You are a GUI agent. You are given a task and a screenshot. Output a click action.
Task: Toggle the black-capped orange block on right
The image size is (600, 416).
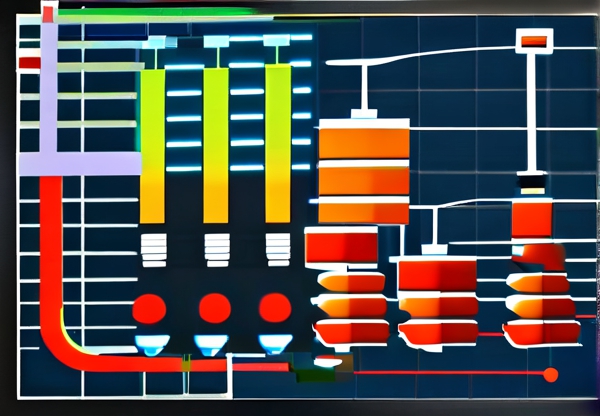click(531, 208)
